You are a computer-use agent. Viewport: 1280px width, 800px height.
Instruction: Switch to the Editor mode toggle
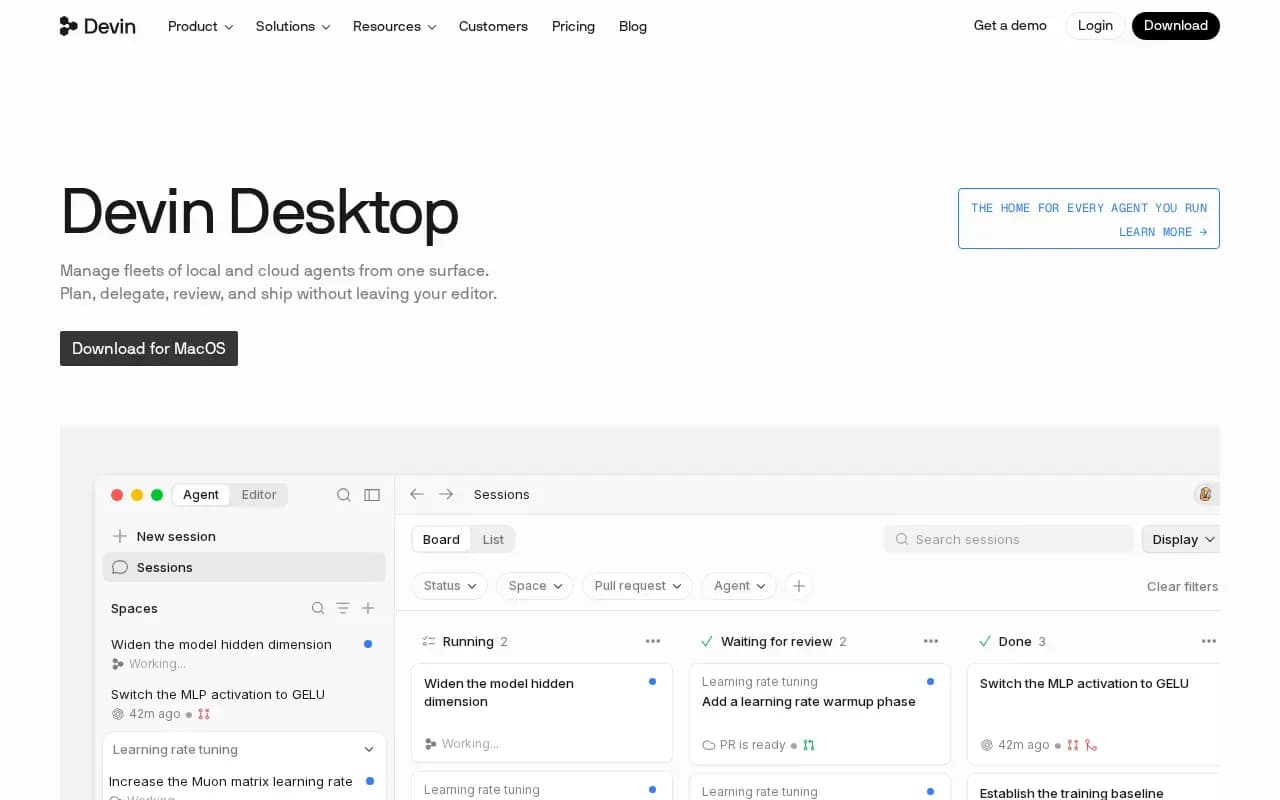tap(259, 495)
